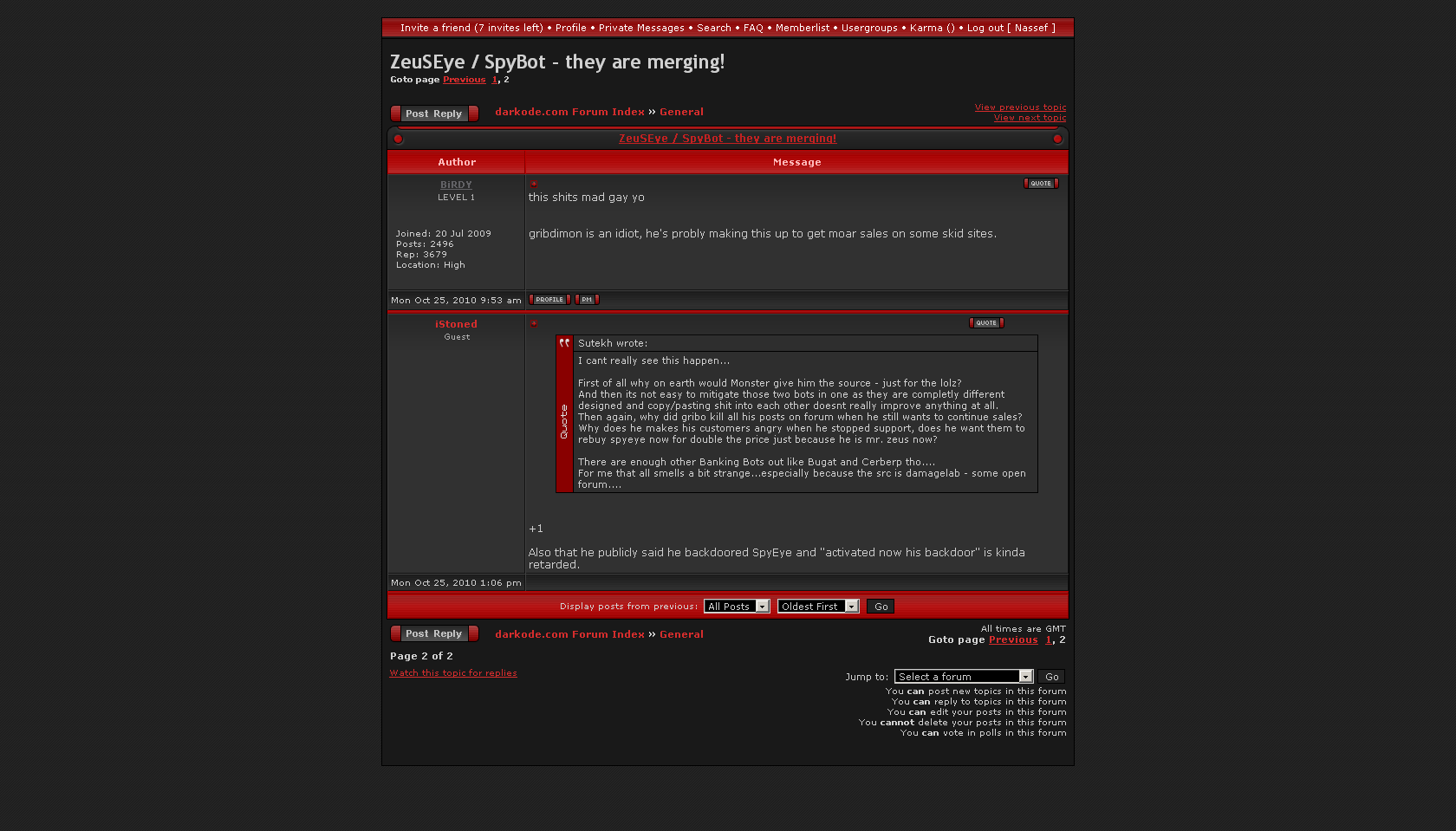Click the post marker icon on BiRDY's message
1456x831 pixels.
point(534,184)
